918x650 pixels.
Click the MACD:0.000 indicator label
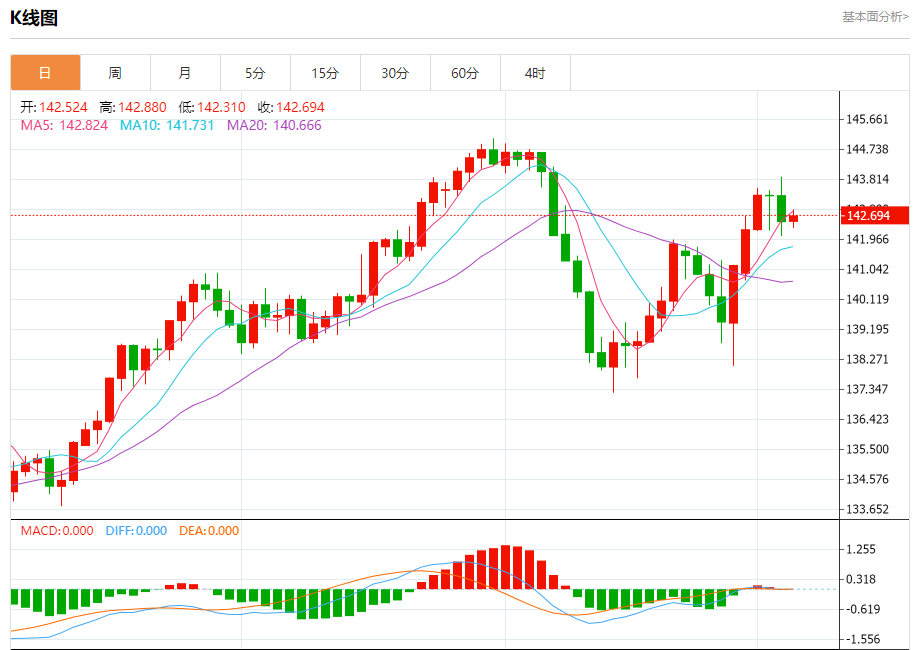tap(57, 531)
